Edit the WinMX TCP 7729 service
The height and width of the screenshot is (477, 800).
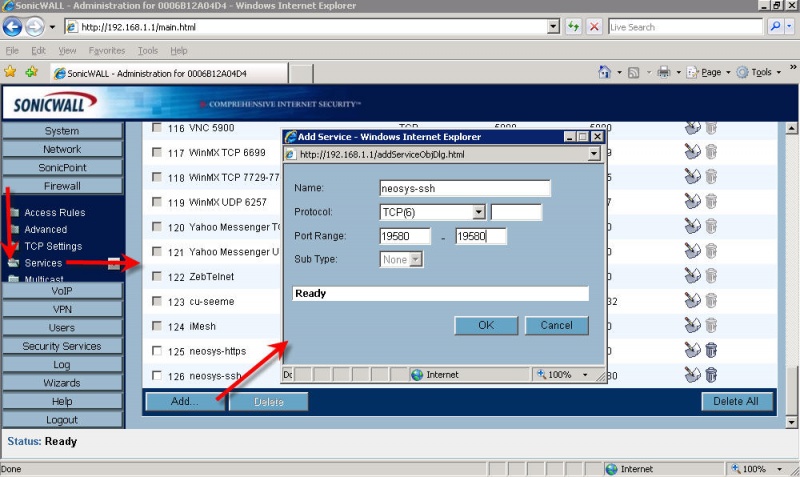(692, 177)
